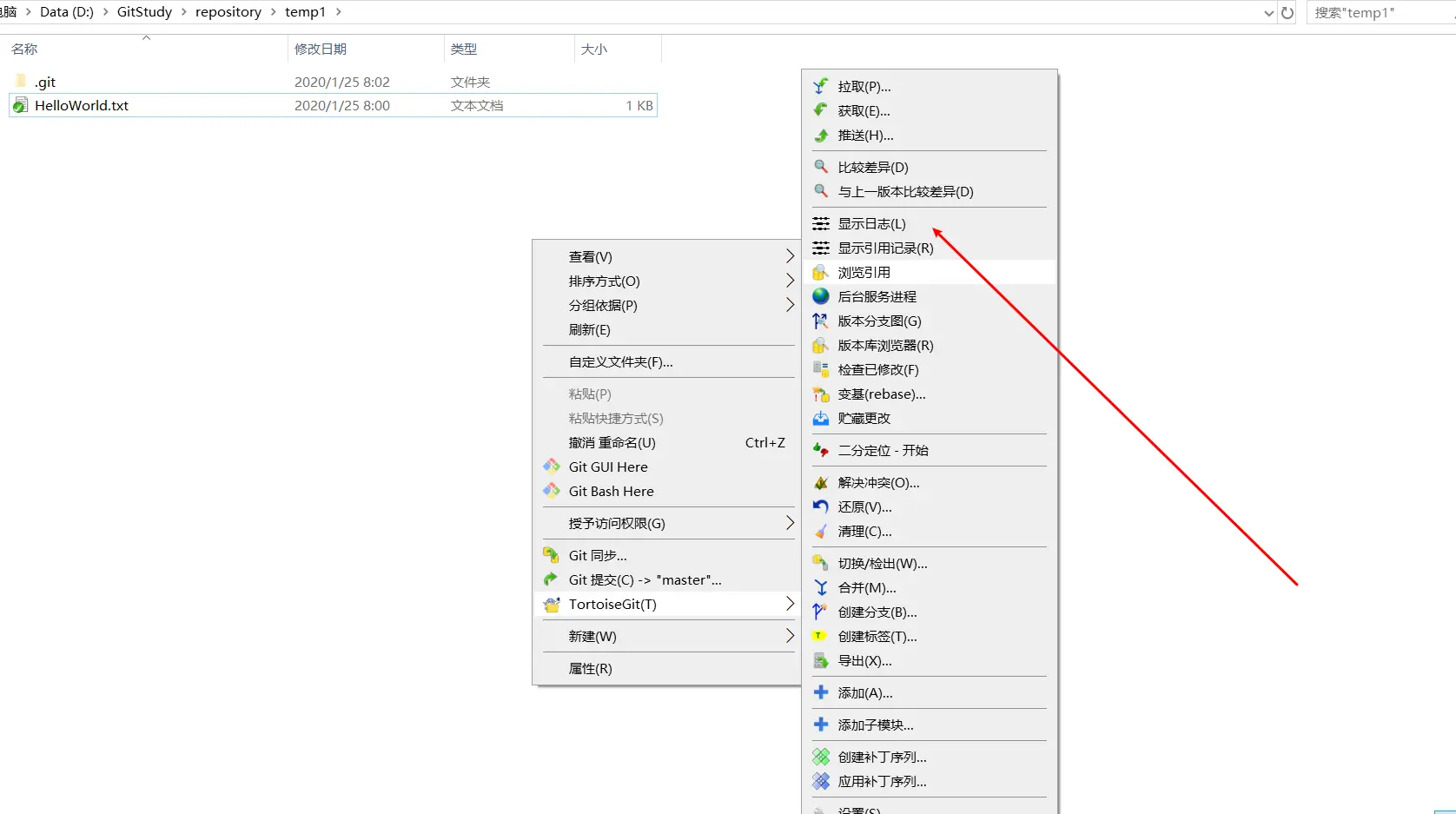Open the address bar history dropdown

[x=1267, y=12]
